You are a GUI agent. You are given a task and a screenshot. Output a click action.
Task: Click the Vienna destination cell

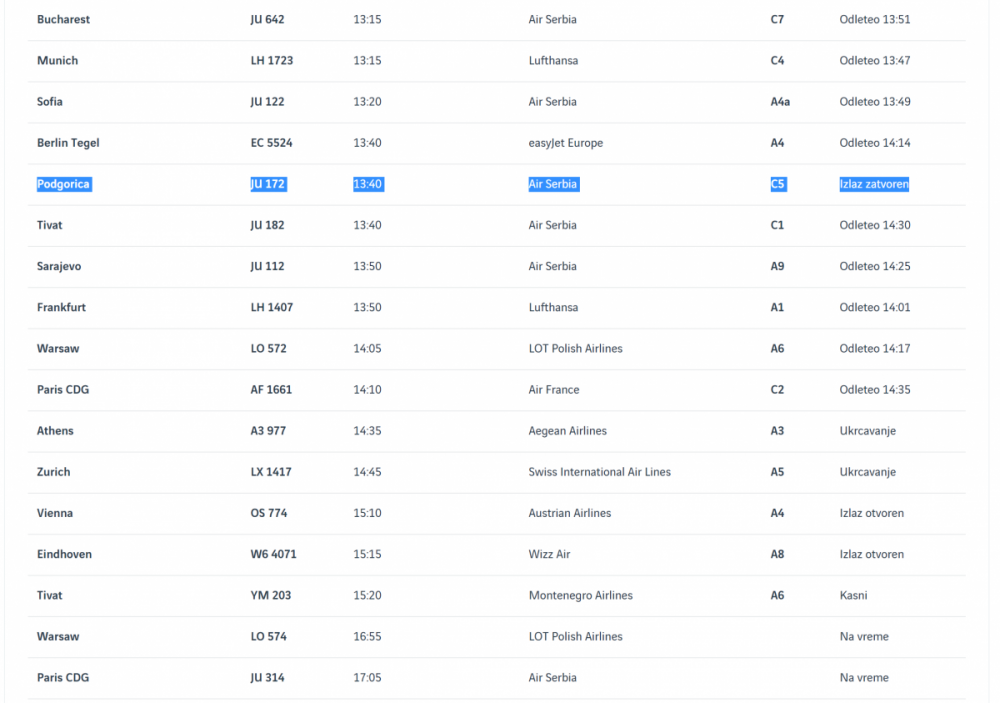click(x=55, y=513)
